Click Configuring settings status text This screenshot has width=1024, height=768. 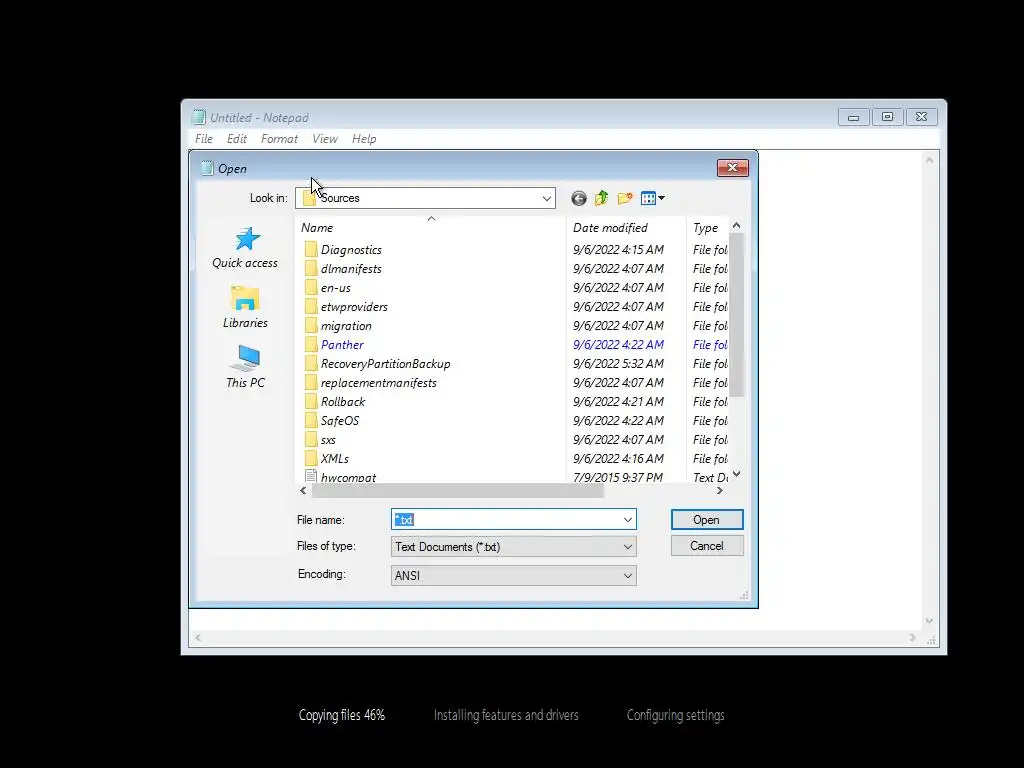tap(675, 715)
